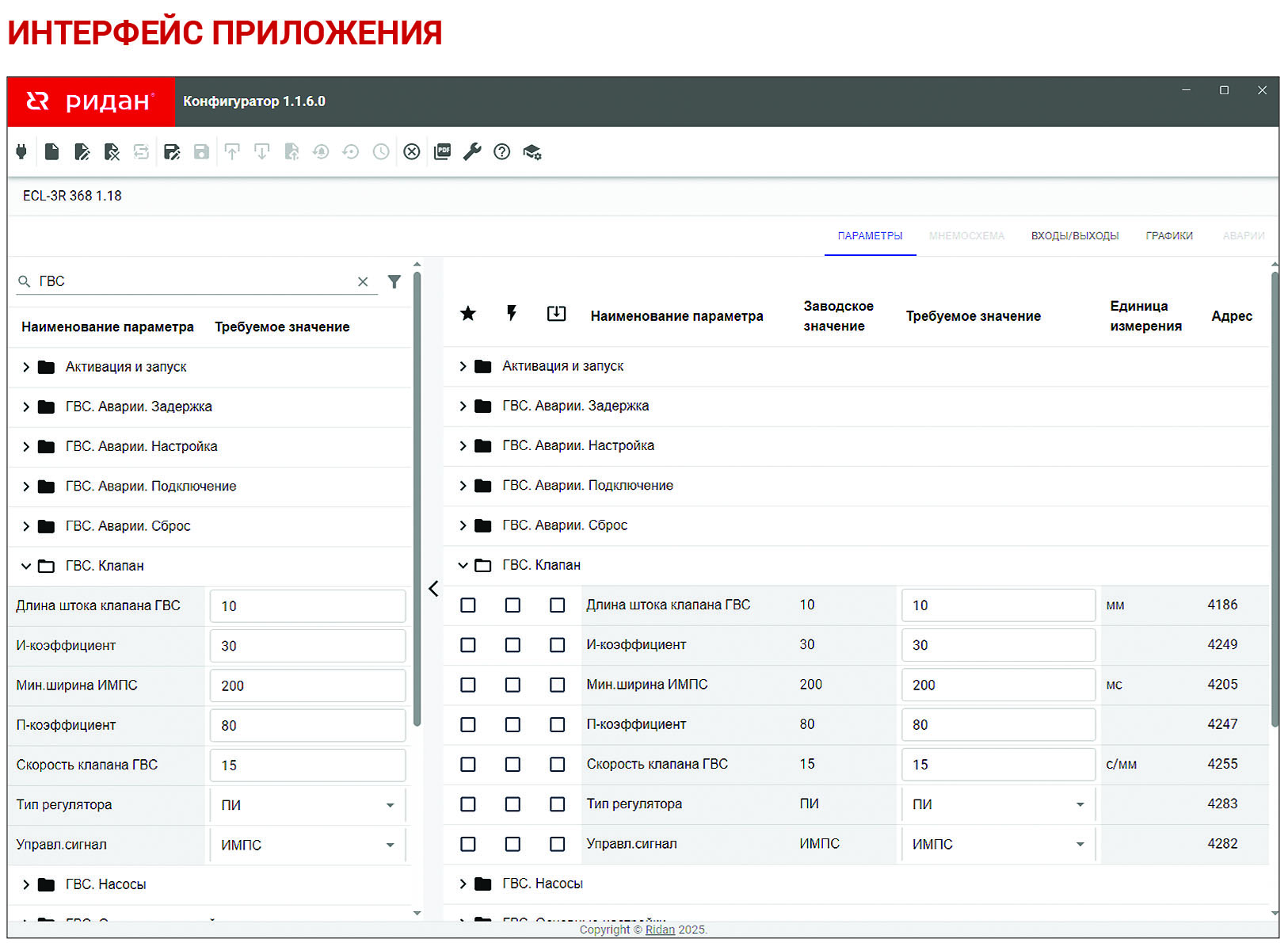Click the circled X cancel icon

(411, 151)
